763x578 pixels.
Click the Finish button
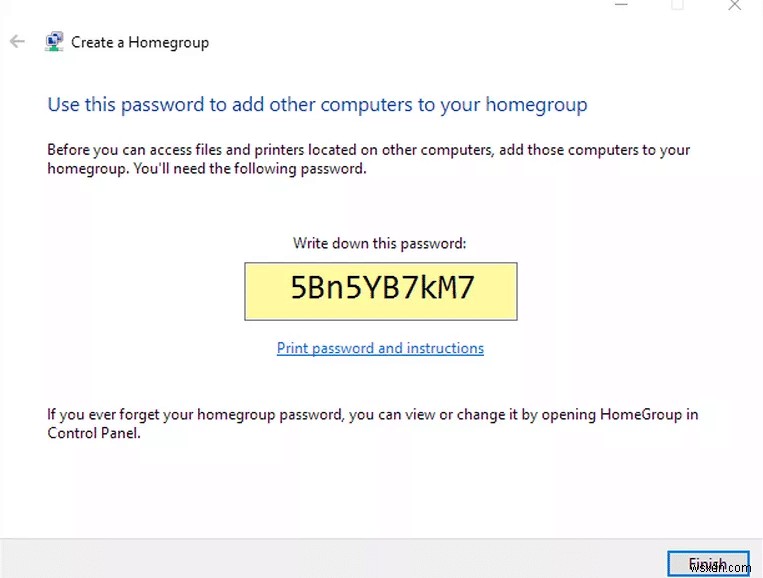(708, 563)
